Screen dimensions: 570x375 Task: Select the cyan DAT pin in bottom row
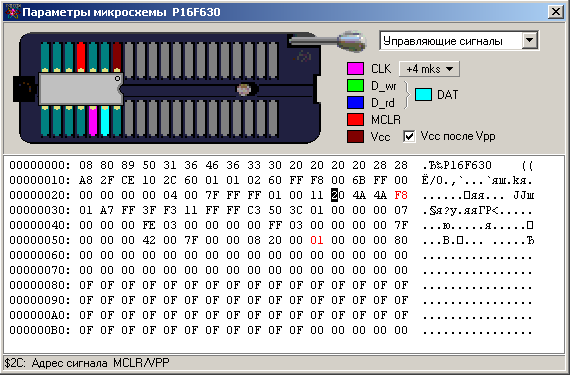(105, 121)
